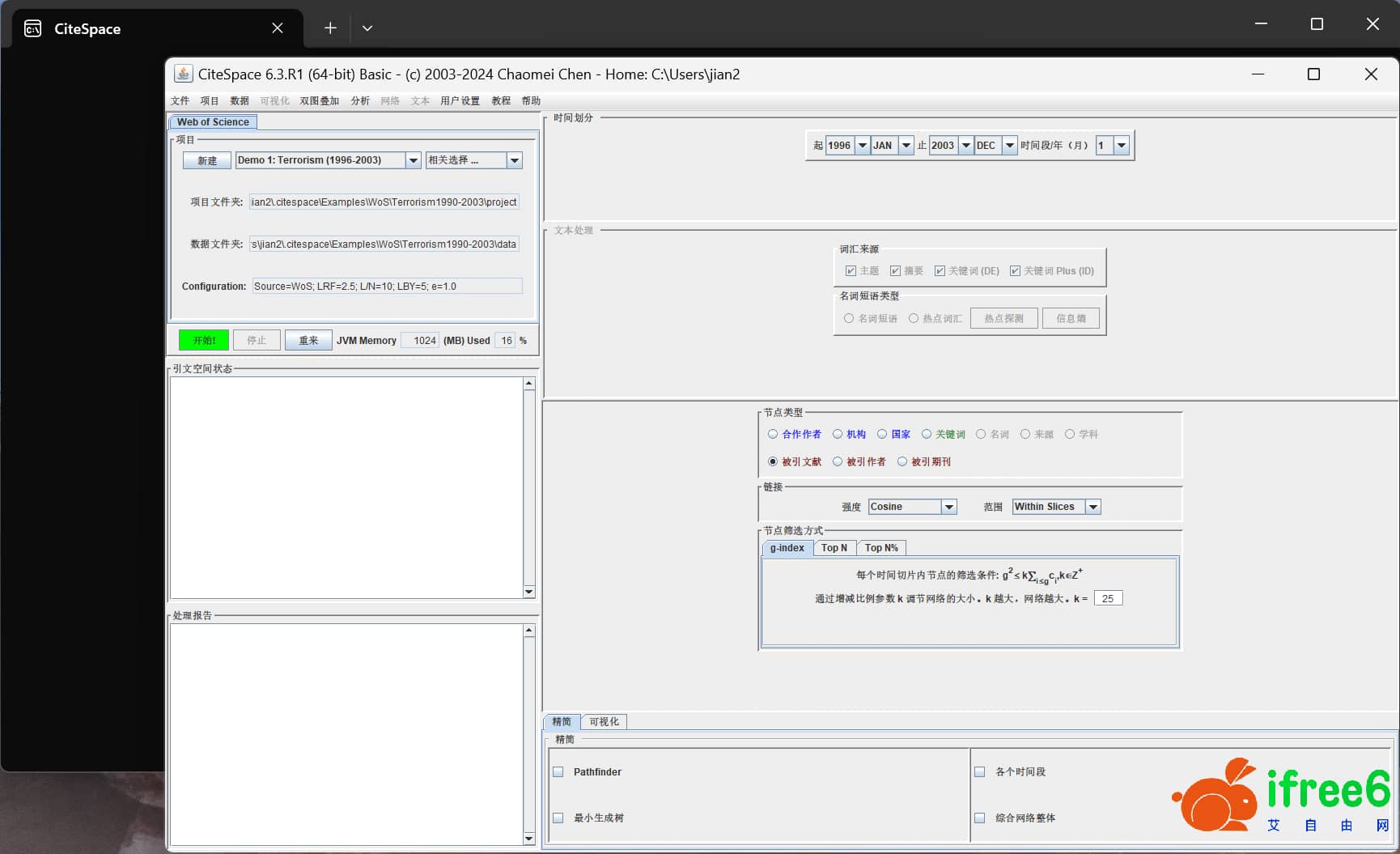Click the terminal icon in the CiteSpace tab
The height and width of the screenshot is (854, 1400).
(x=33, y=29)
